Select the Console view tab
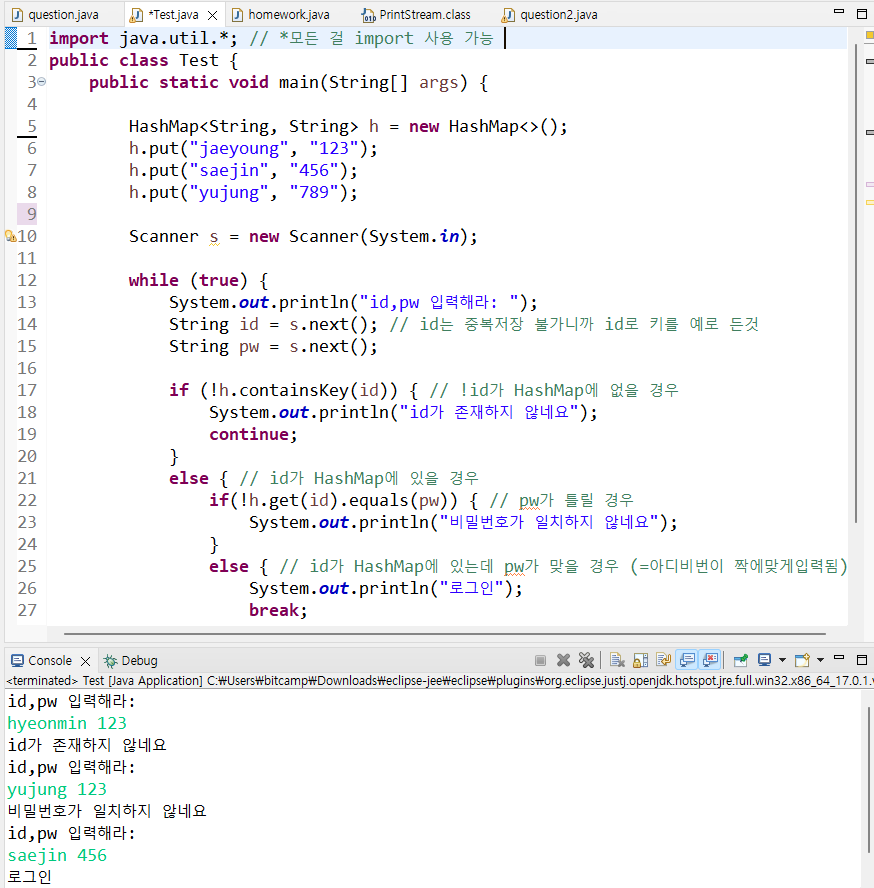Screen dimensions: 874x888 click(50, 661)
